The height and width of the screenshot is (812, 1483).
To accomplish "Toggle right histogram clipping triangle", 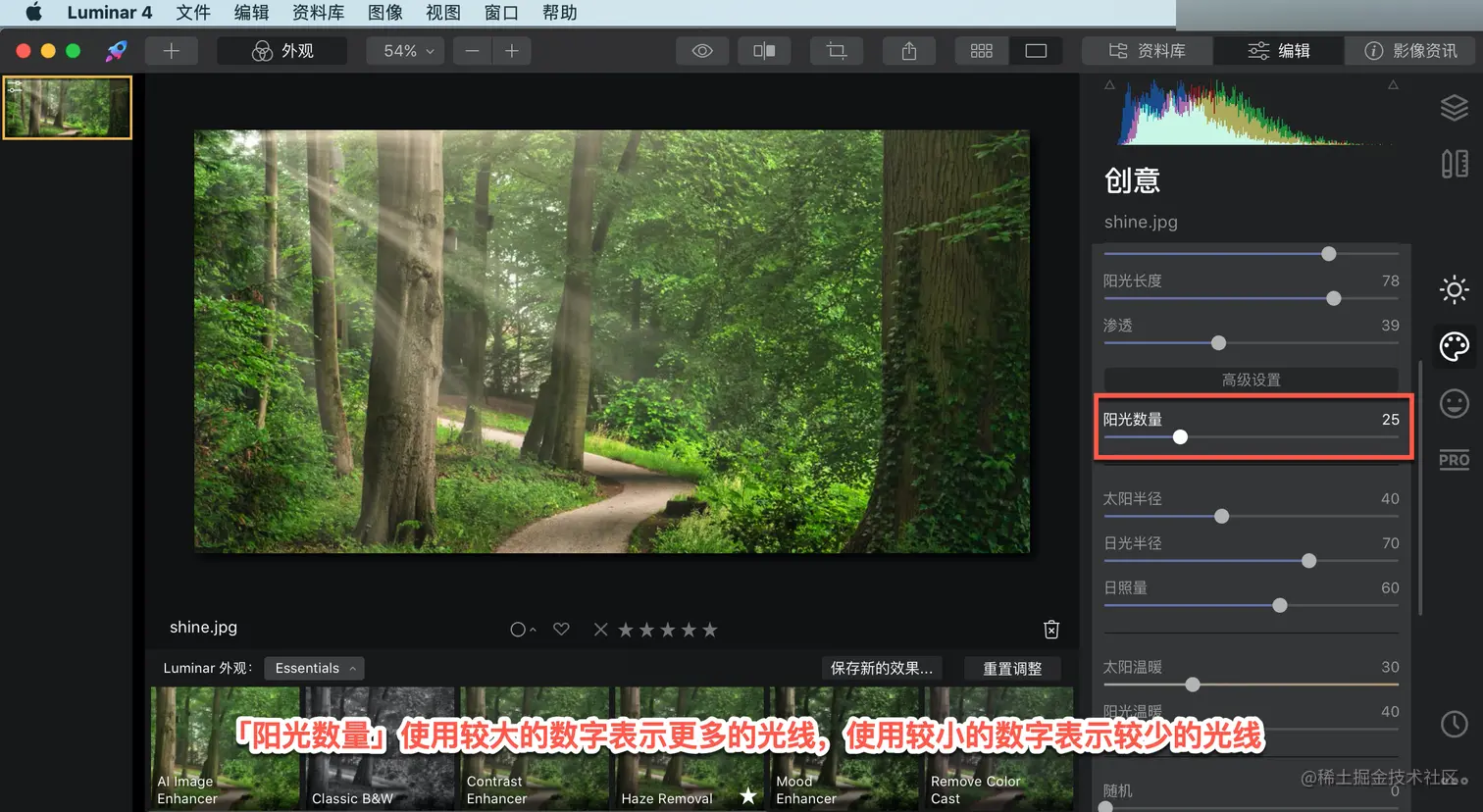I will 1393,85.
